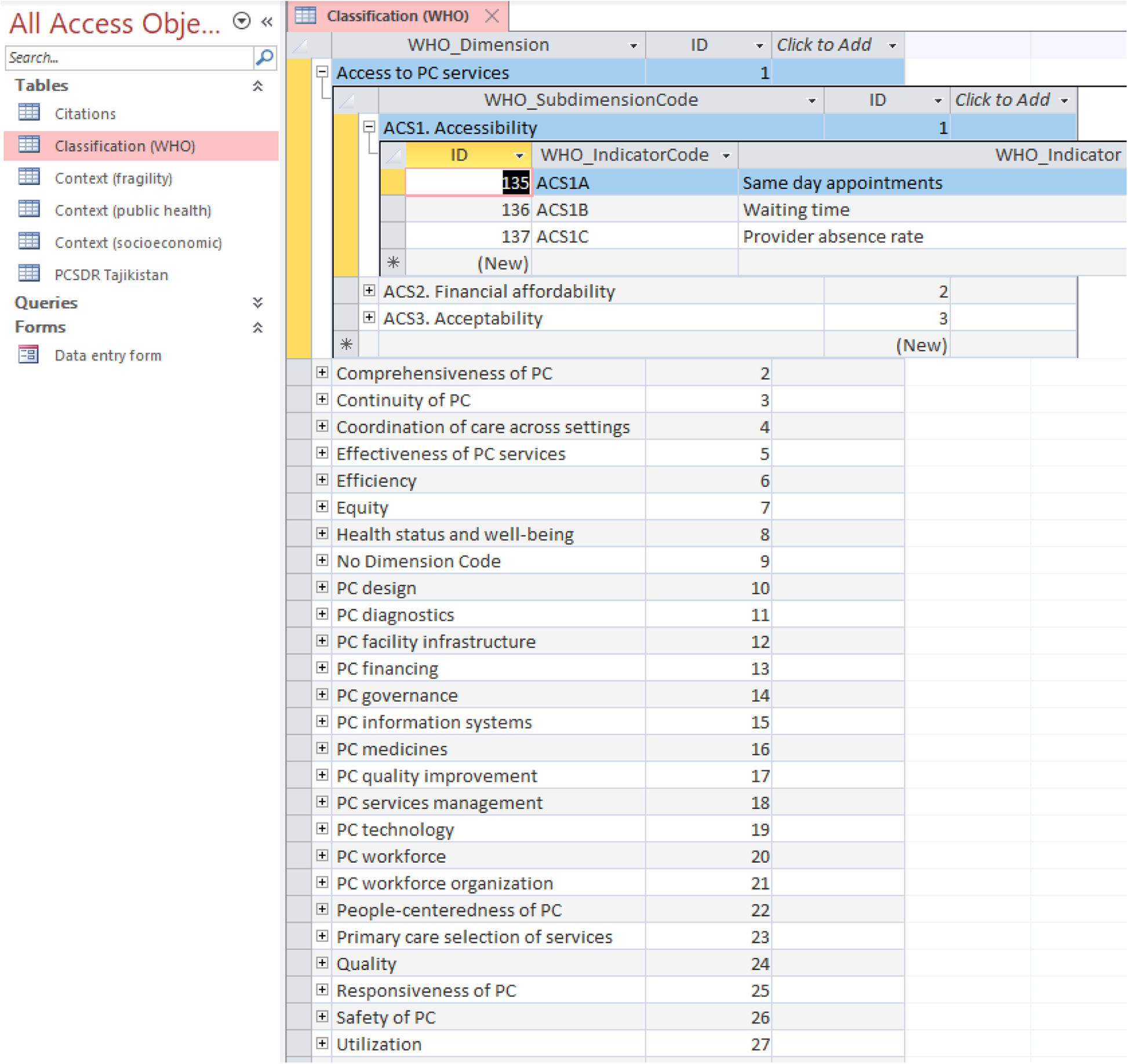Click the PC workforce organization cell

tap(489, 883)
